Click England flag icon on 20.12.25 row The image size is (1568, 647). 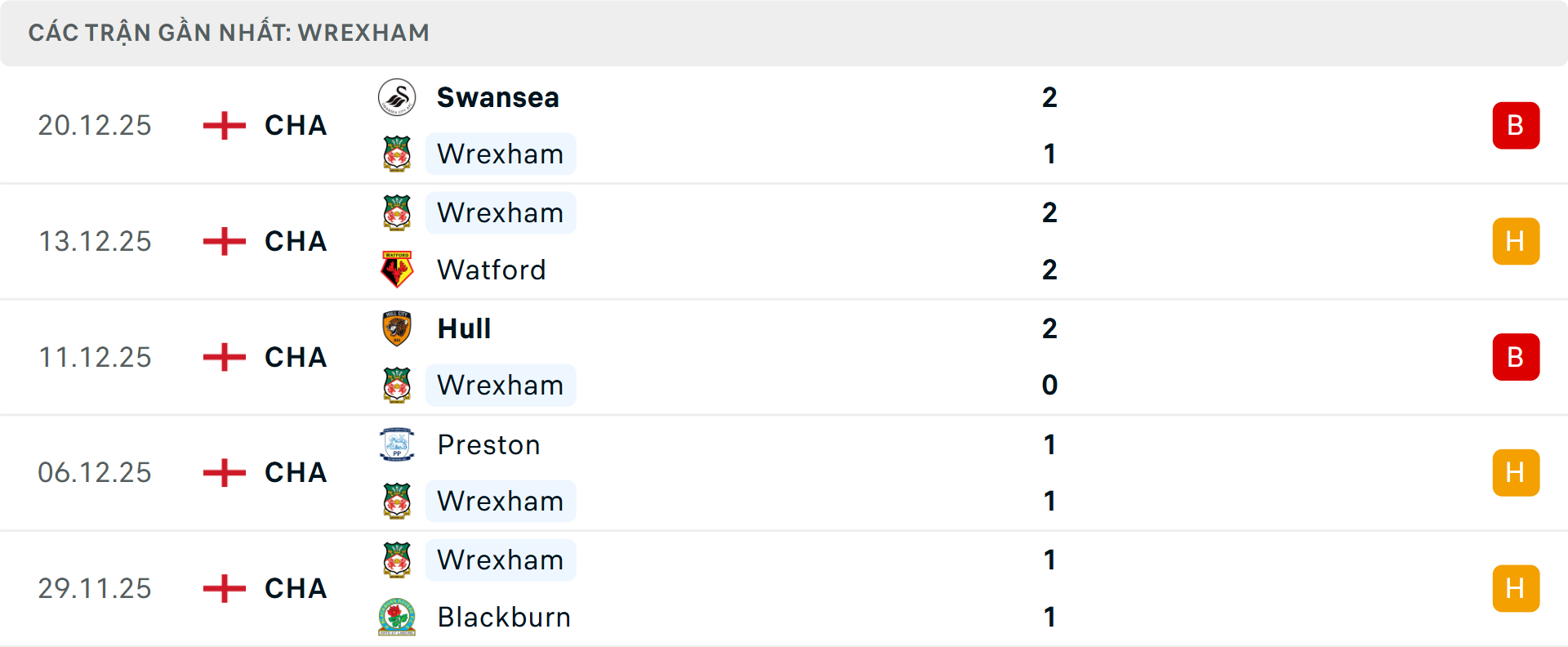coord(225,126)
